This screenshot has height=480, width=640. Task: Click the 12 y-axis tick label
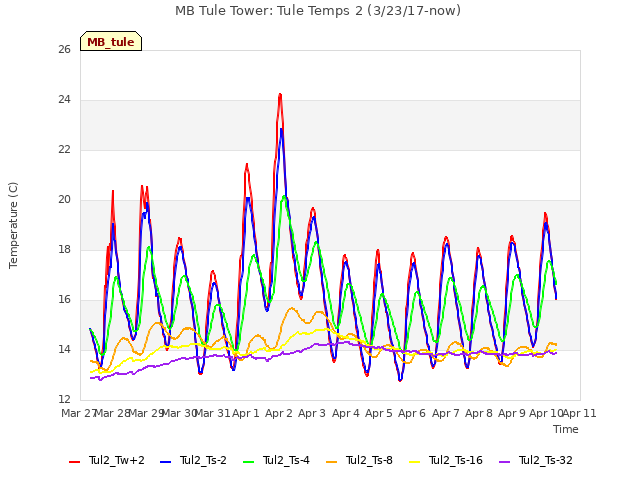tap(64, 400)
